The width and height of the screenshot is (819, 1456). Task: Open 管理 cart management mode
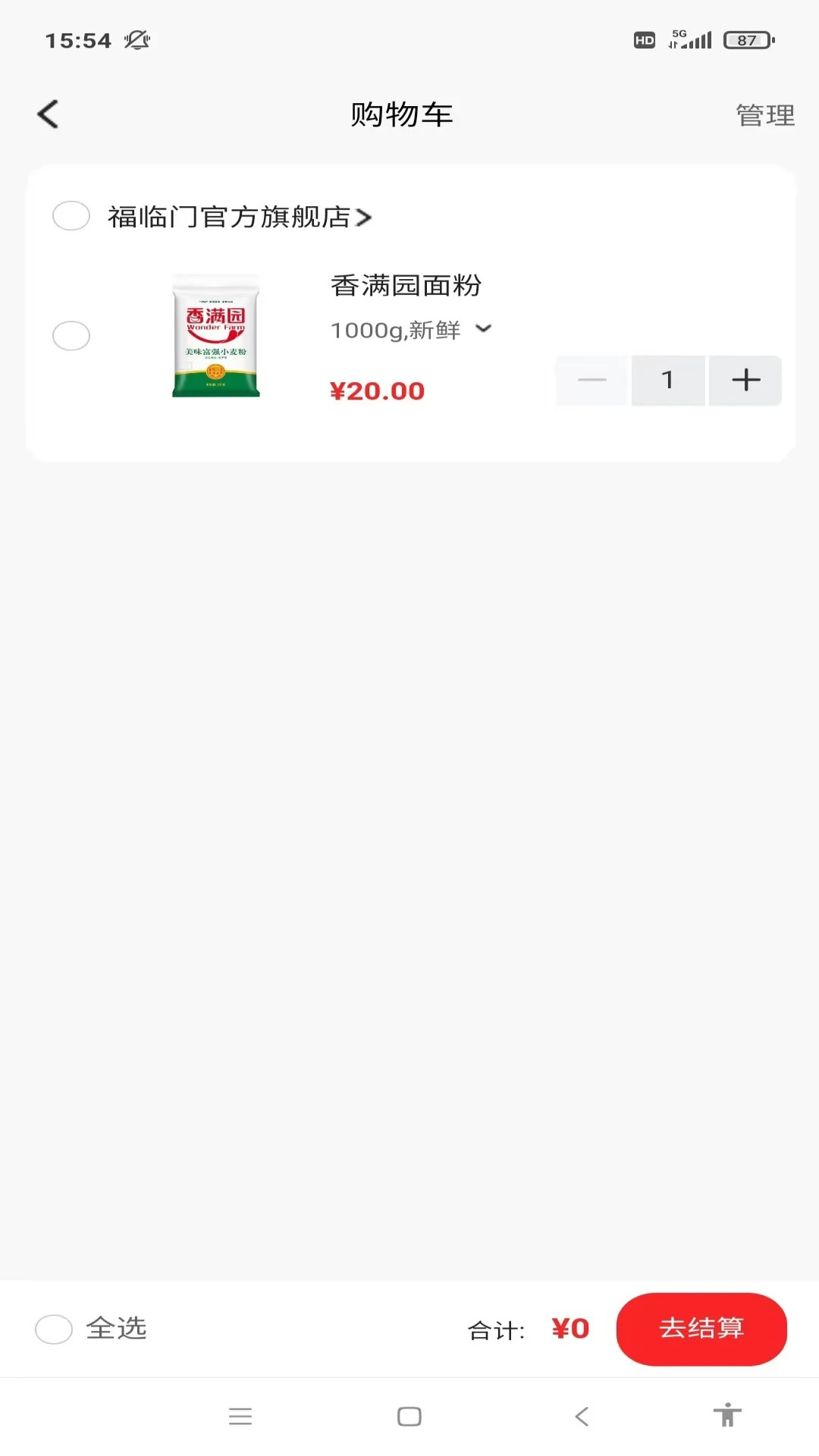coord(764,115)
